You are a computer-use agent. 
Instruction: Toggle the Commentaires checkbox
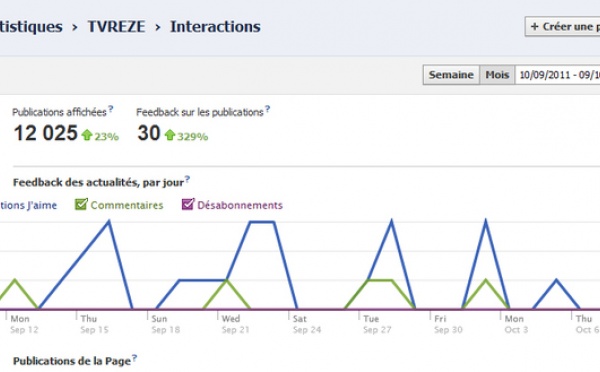point(81,204)
